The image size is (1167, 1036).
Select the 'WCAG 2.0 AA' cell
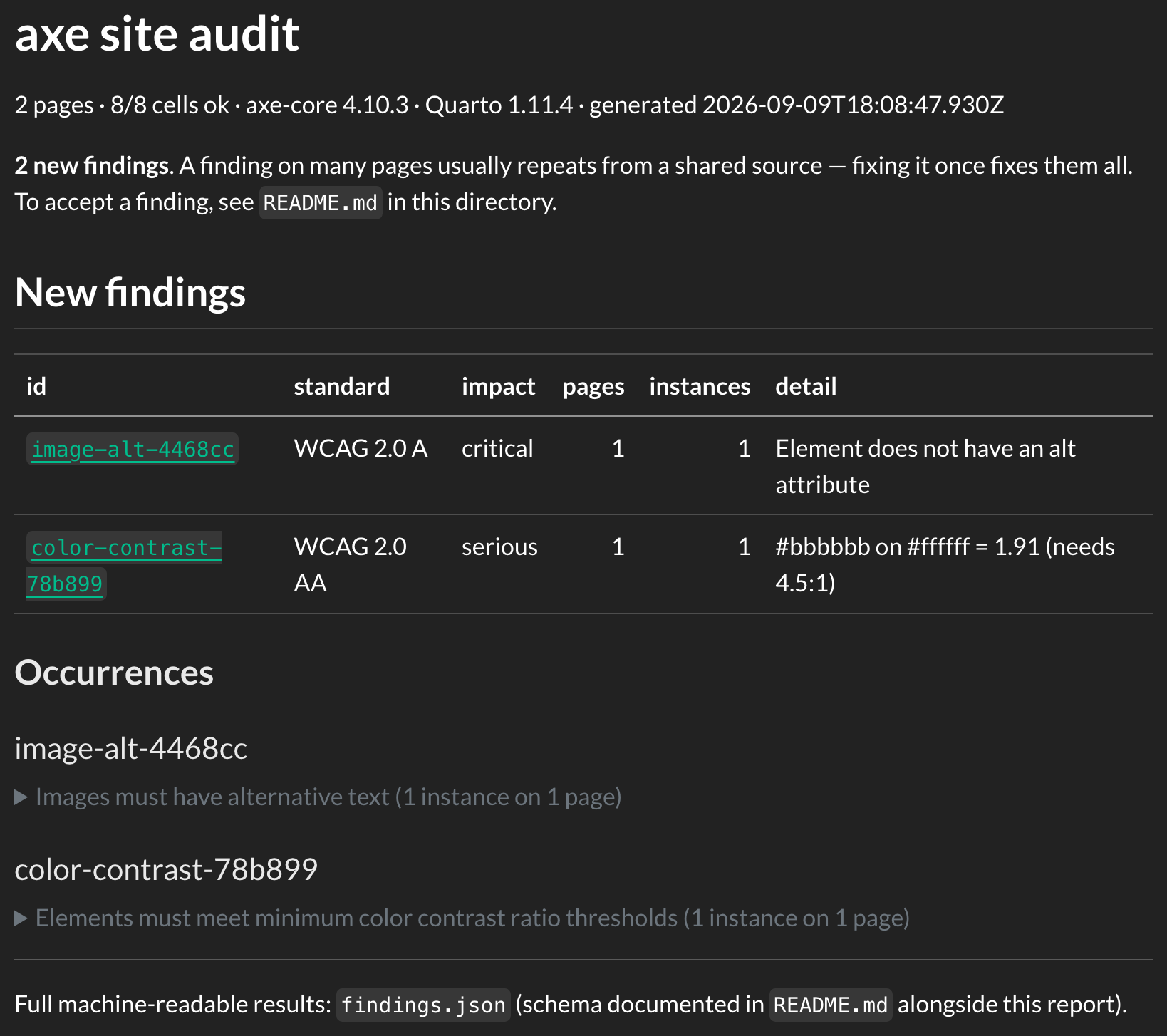[x=350, y=565]
